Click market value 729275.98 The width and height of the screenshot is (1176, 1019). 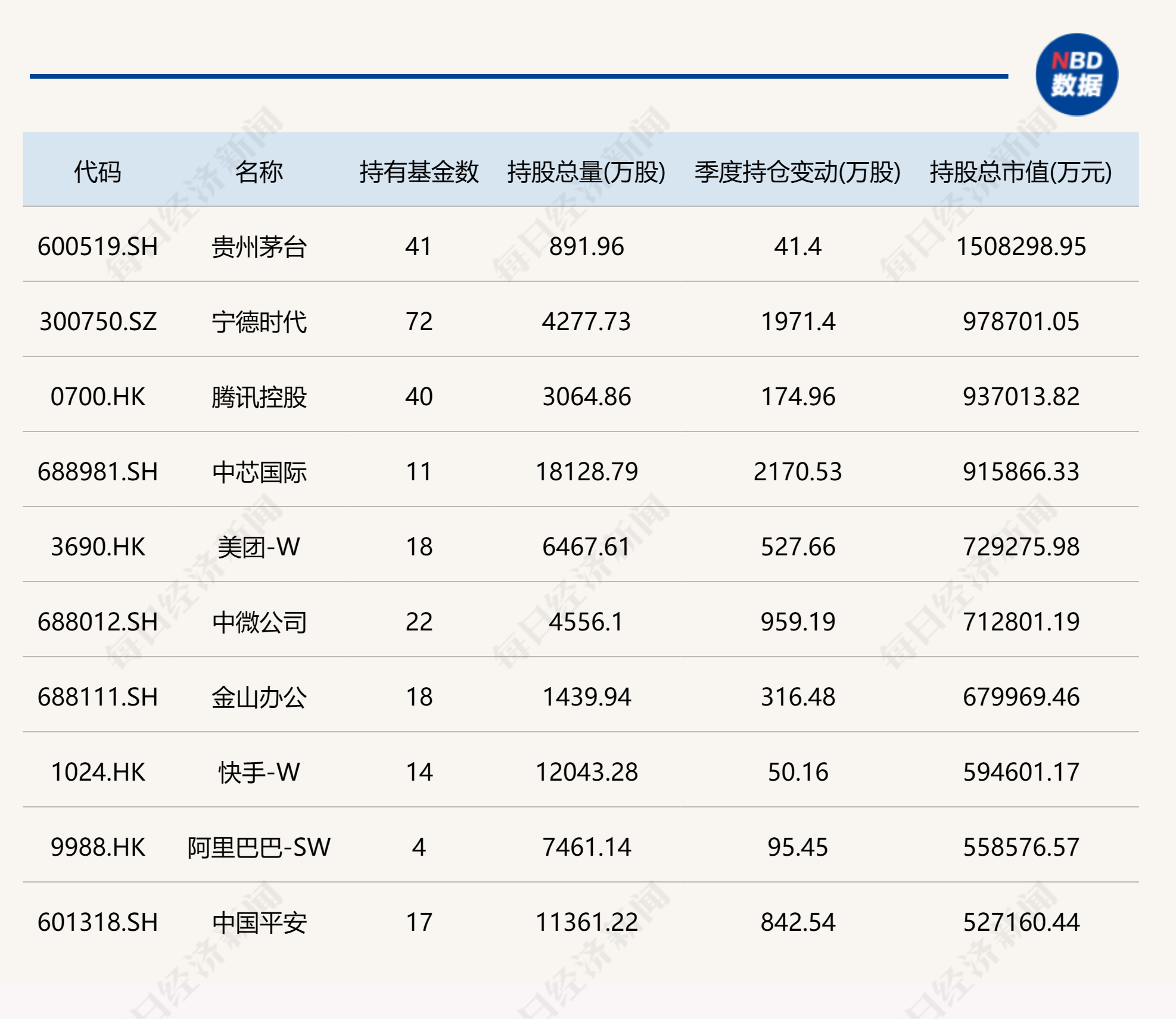coord(1021,547)
